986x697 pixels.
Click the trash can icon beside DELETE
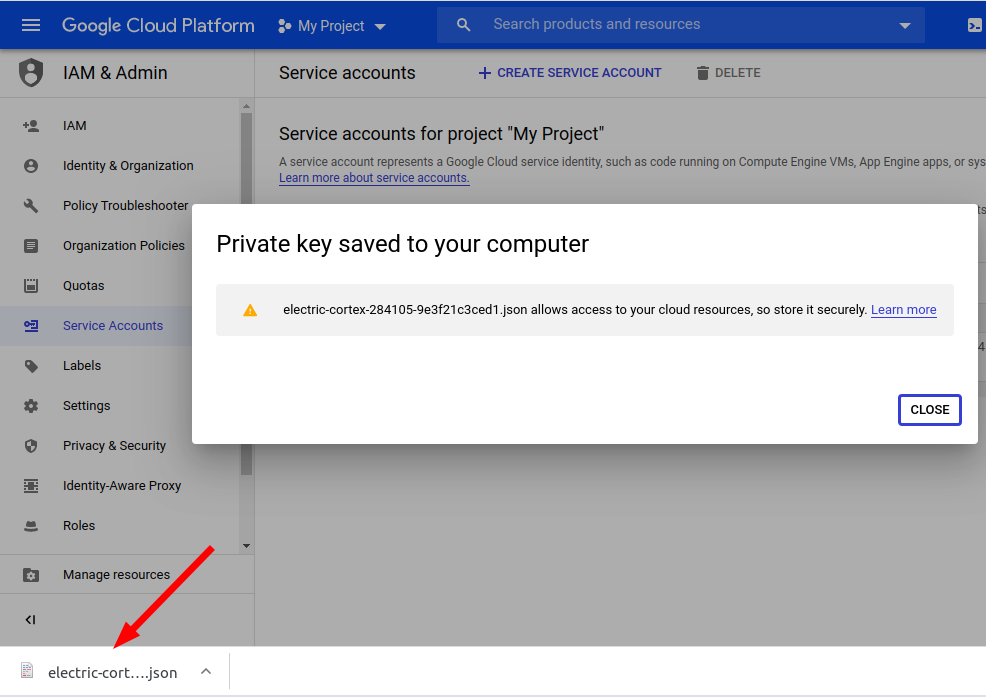[x=702, y=73]
